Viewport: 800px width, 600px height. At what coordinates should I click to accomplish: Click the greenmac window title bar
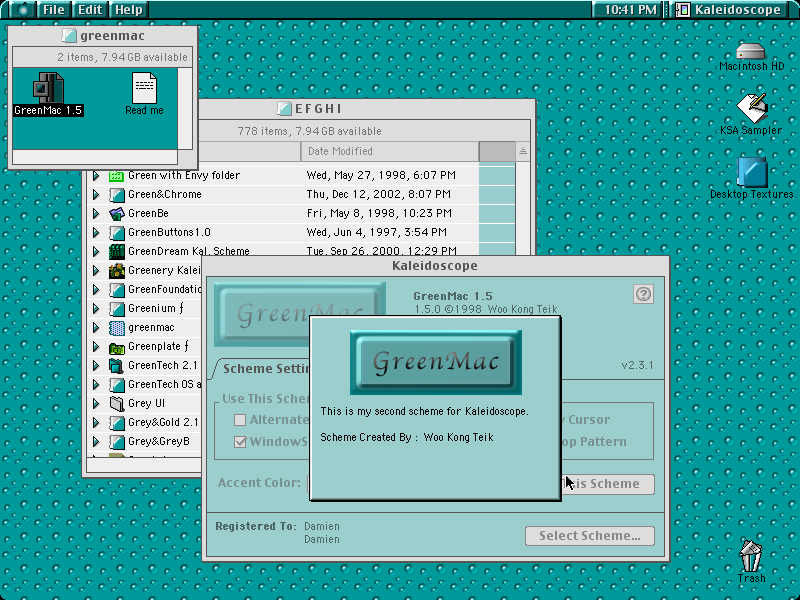click(x=103, y=36)
